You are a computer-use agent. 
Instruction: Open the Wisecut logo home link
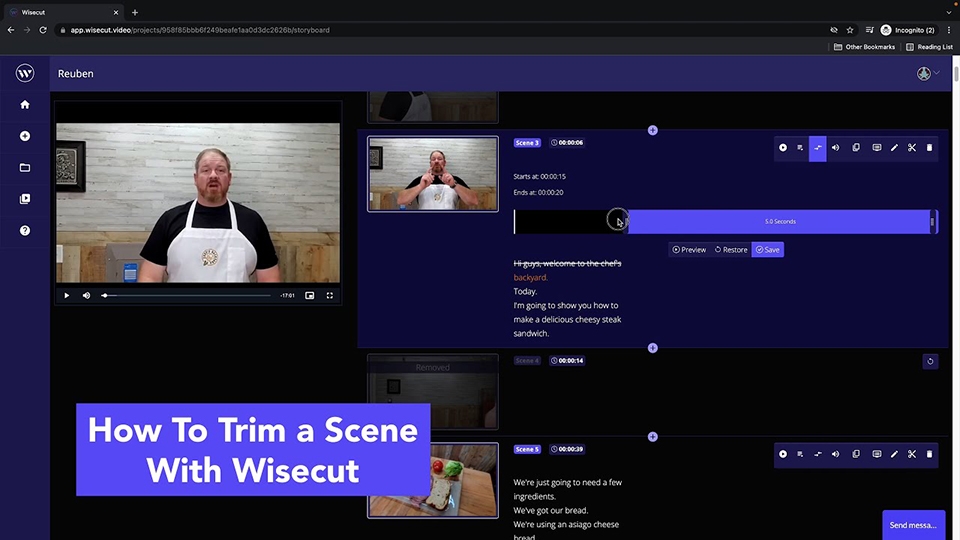coord(24,73)
